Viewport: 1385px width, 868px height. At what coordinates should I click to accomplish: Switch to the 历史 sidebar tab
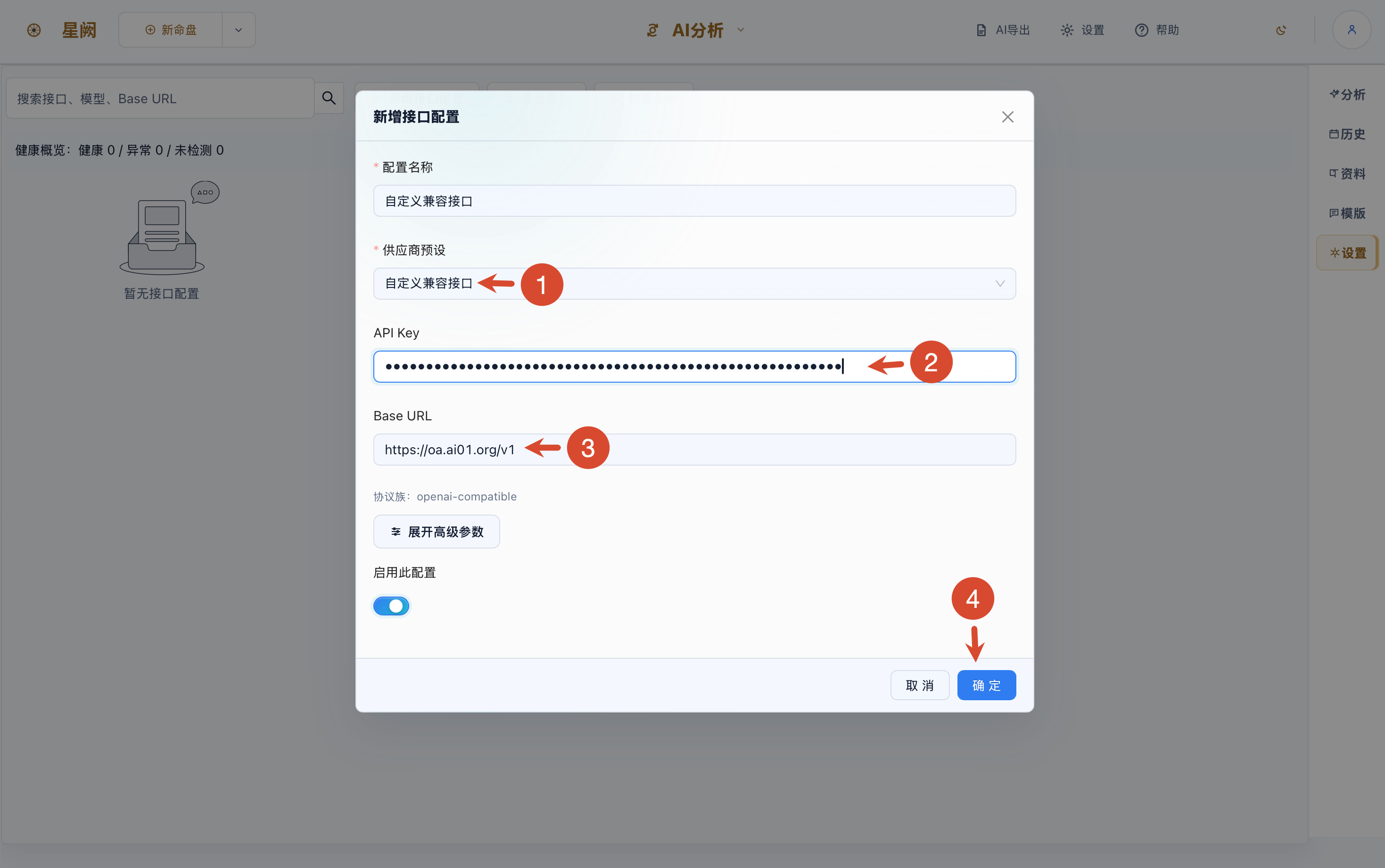(1347, 134)
